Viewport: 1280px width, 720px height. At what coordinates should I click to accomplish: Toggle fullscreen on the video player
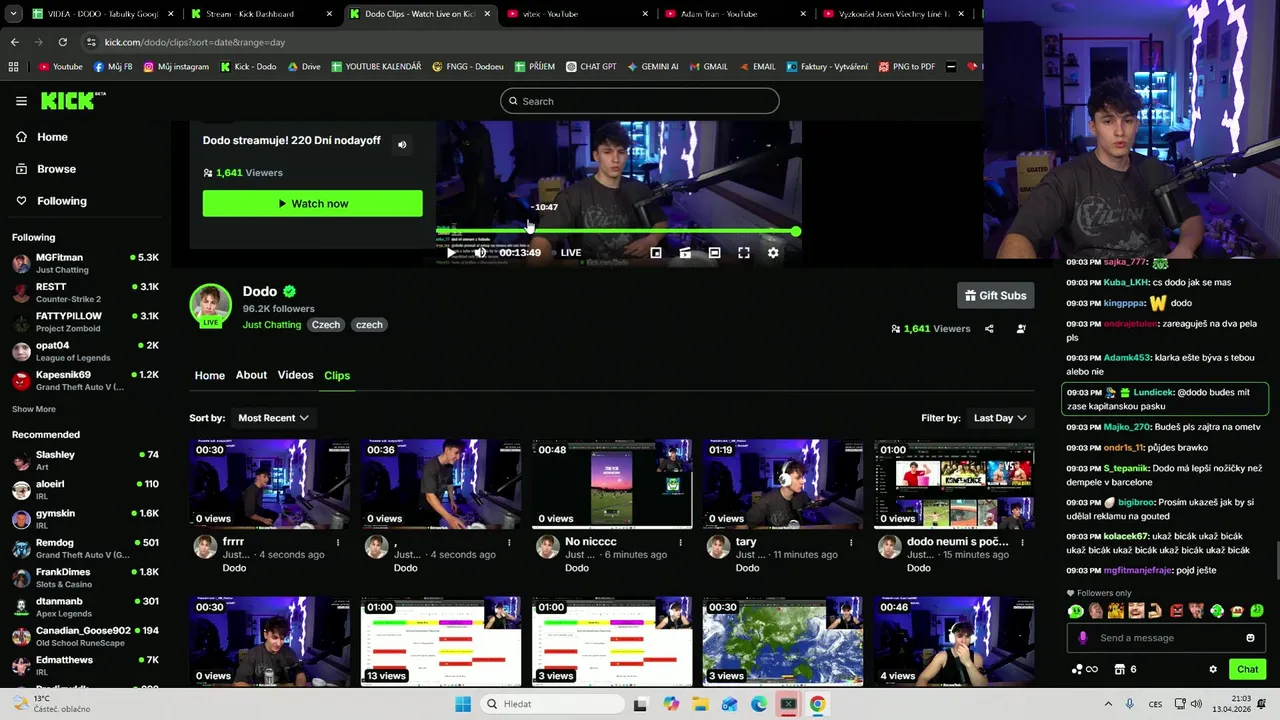click(x=744, y=253)
